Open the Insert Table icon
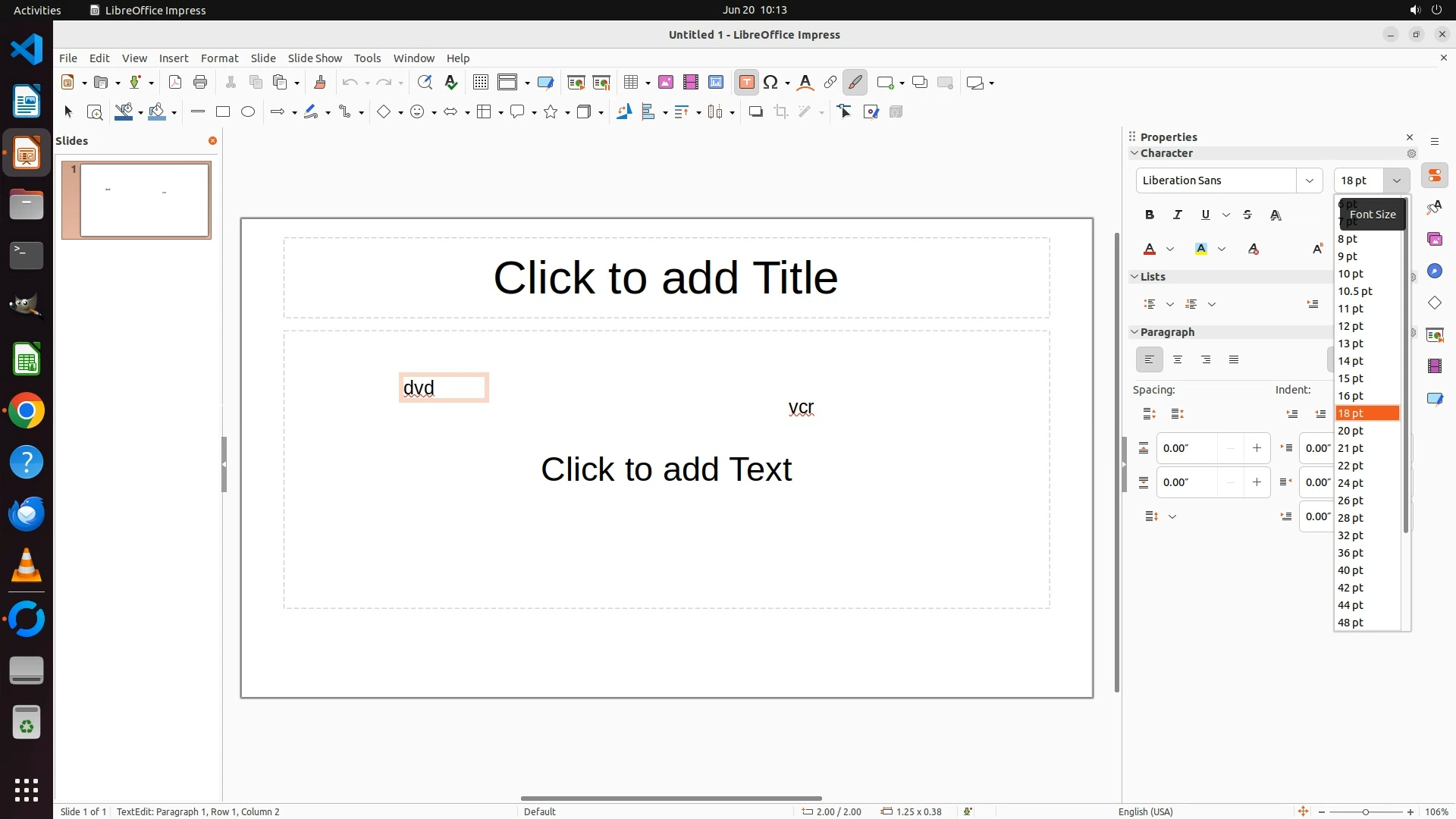This screenshot has height=819, width=1456. 630,83
